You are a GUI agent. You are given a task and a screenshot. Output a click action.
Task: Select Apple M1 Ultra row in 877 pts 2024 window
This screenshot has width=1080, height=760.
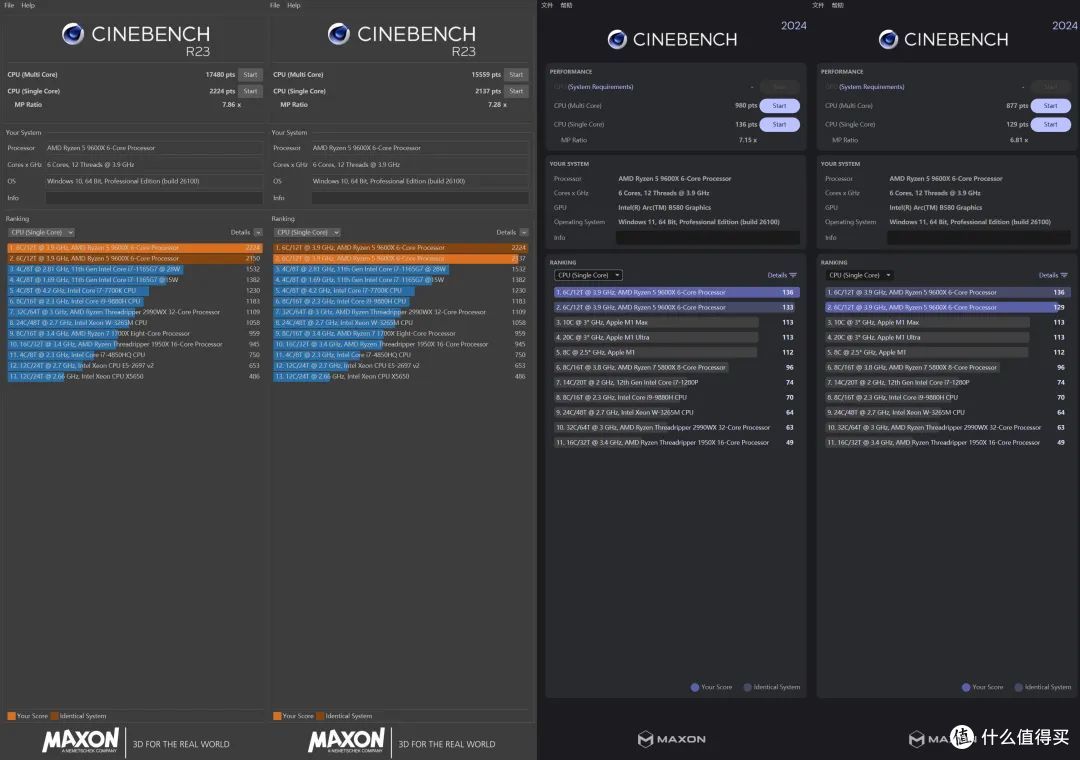click(x=948, y=338)
